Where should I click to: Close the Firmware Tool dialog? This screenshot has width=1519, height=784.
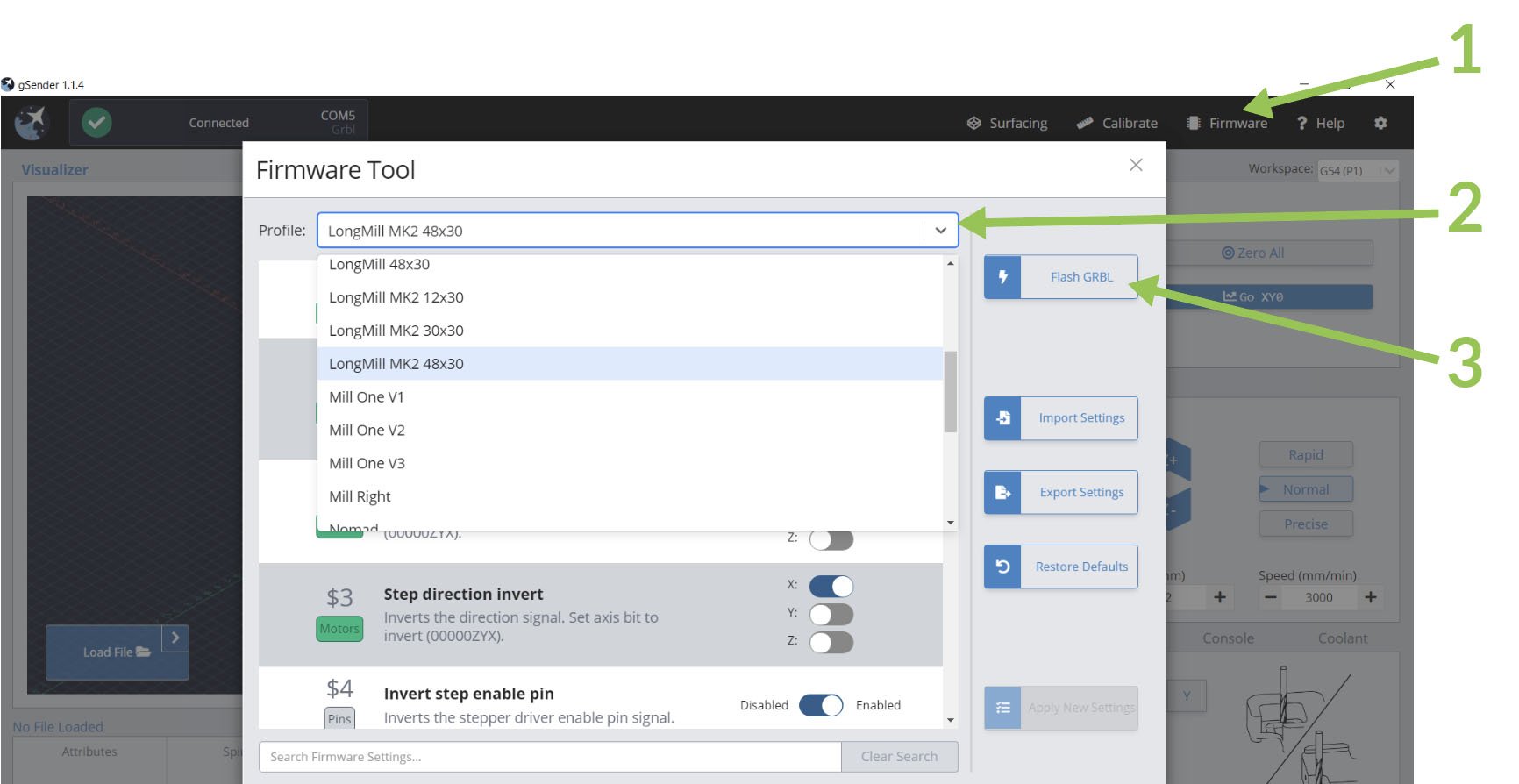point(1136,165)
